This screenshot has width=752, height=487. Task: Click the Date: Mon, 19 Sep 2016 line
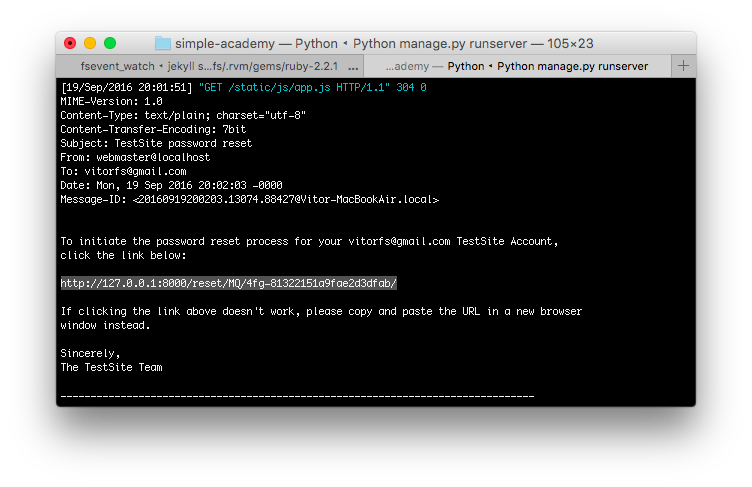pyautogui.click(x=171, y=185)
